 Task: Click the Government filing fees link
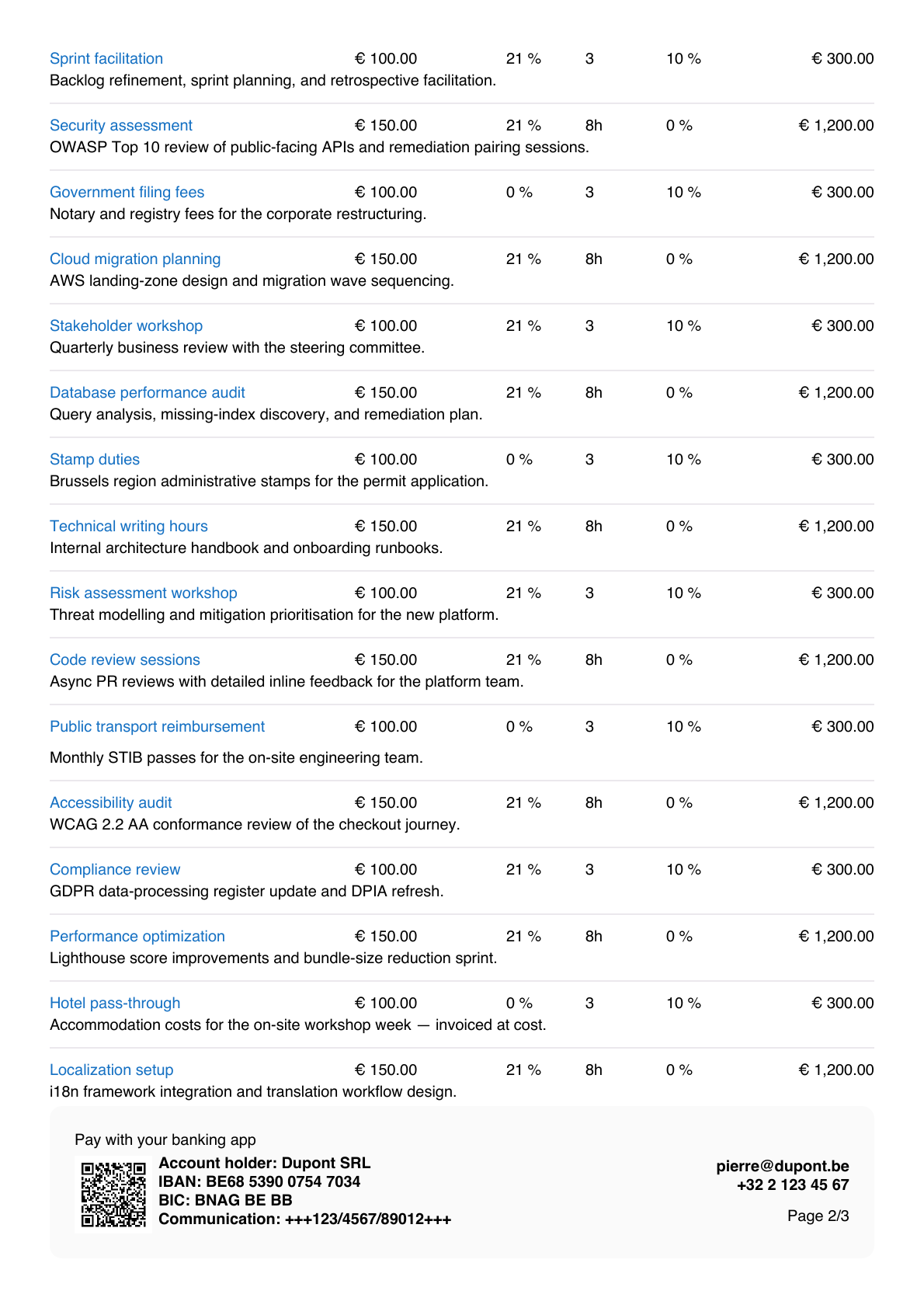coord(127,192)
